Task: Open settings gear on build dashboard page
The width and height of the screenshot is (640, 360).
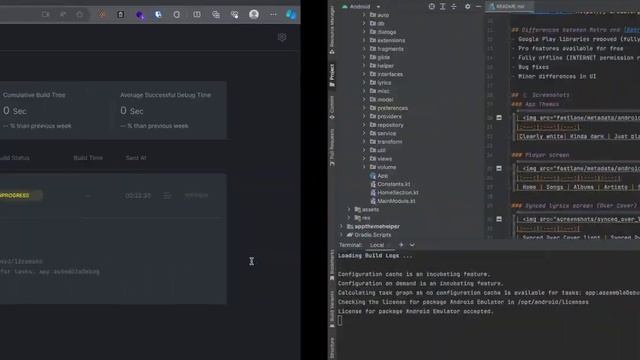Action: point(282,38)
